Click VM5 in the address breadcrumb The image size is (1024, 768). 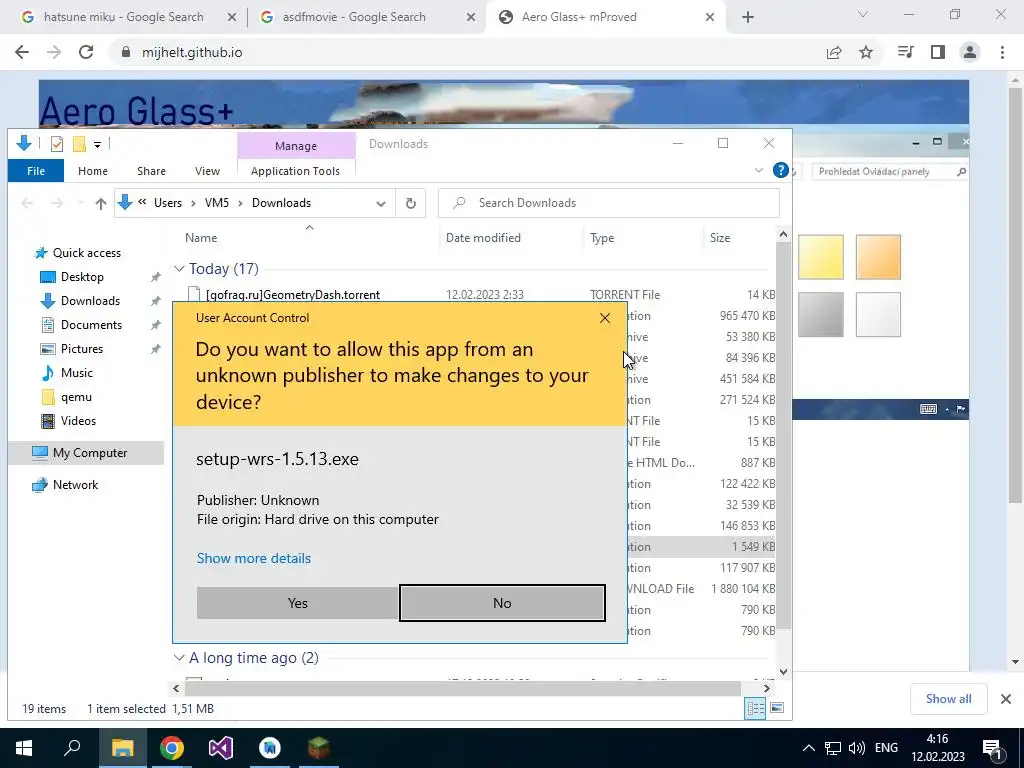pyautogui.click(x=217, y=203)
